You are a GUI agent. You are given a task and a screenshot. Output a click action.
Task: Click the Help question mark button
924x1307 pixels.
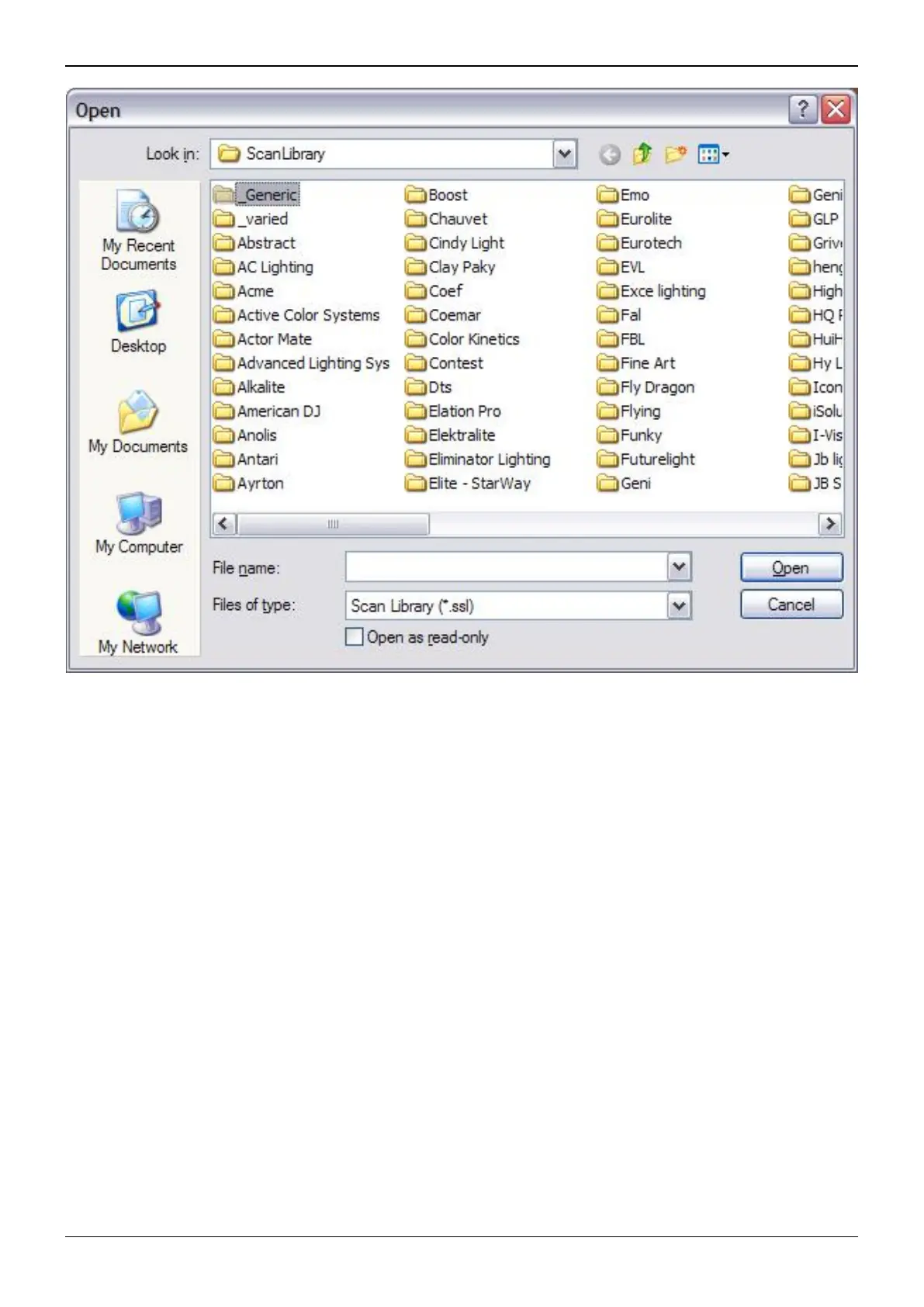point(803,109)
